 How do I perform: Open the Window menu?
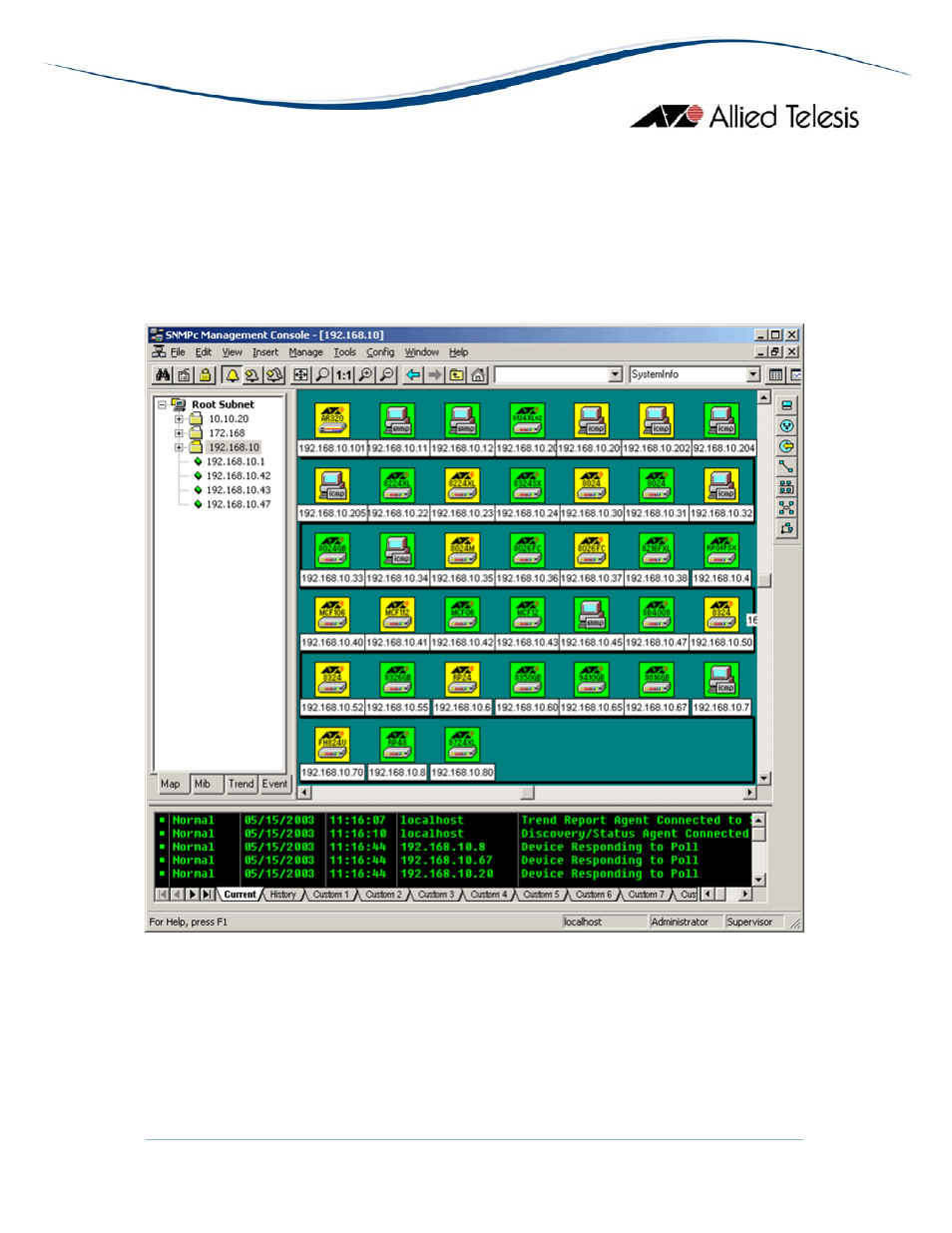[x=422, y=352]
